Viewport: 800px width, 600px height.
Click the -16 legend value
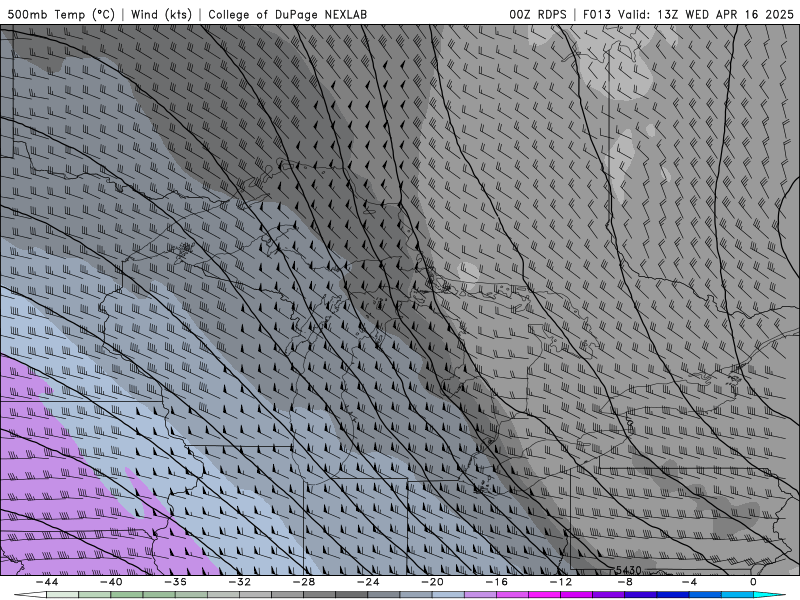[497, 582]
